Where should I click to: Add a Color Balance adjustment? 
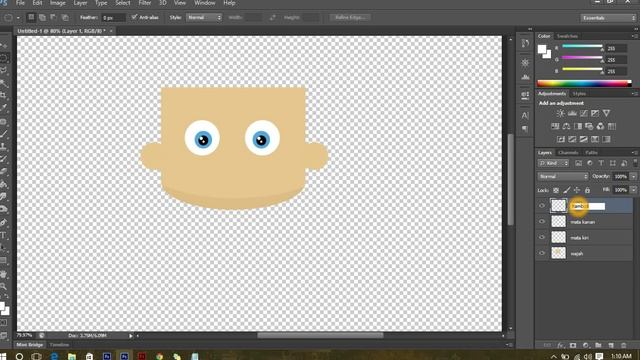pyautogui.click(x=567, y=127)
